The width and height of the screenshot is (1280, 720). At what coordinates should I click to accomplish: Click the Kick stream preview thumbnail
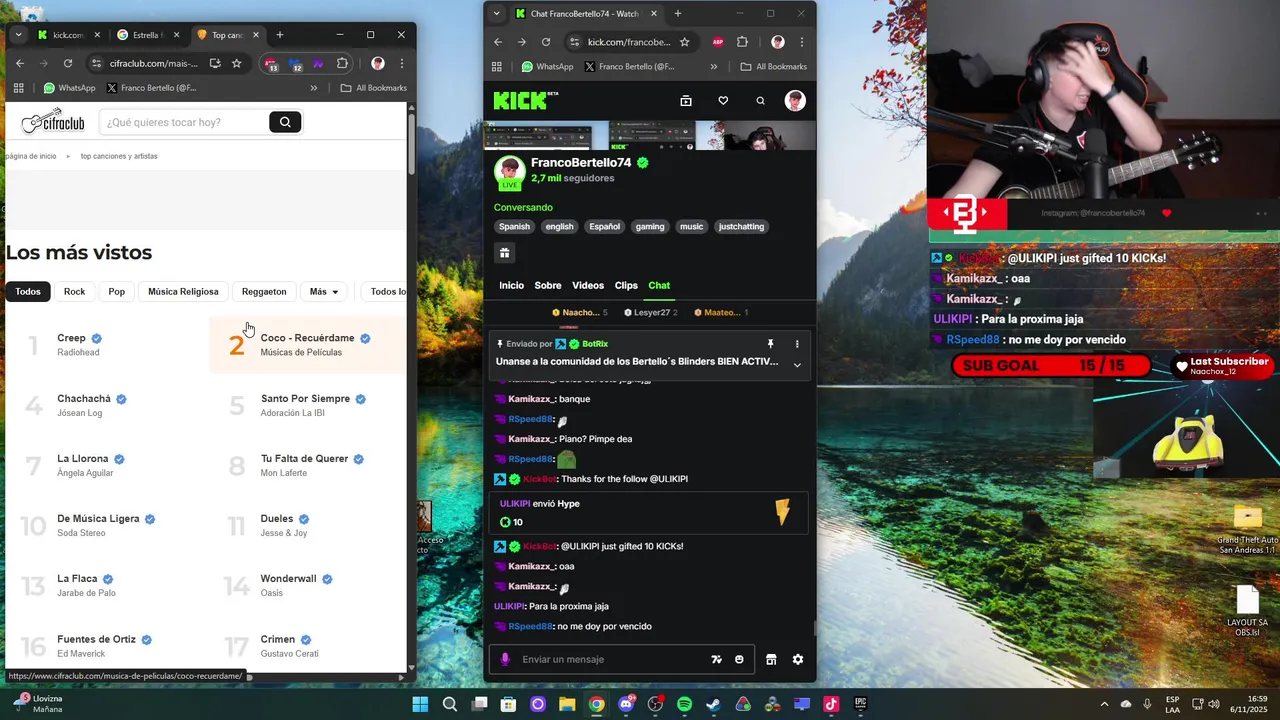tap(650, 136)
